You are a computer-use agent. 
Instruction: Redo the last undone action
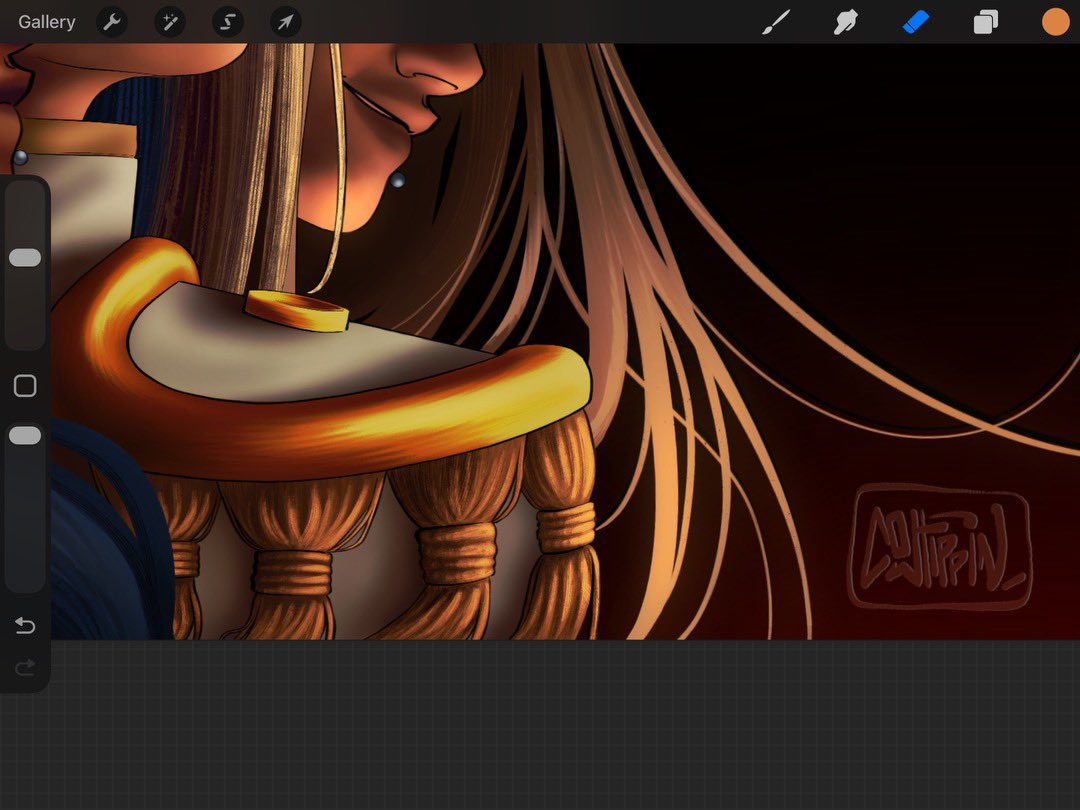click(25, 667)
